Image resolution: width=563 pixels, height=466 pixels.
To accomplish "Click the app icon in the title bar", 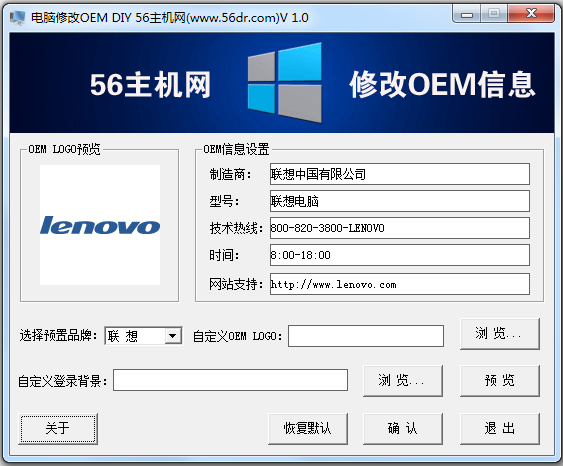I will [18, 18].
